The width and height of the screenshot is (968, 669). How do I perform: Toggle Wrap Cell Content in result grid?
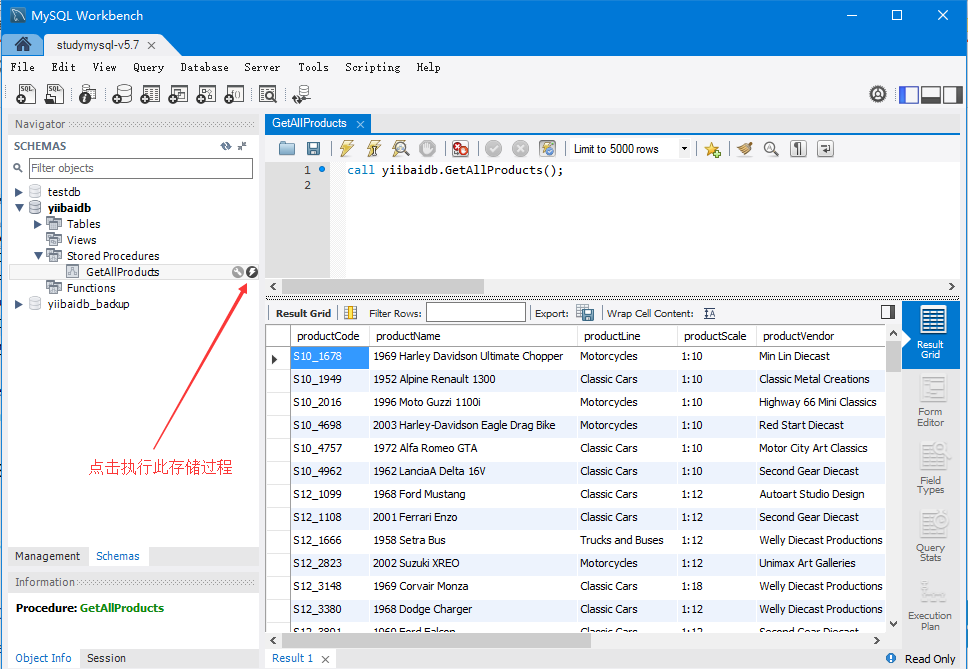pos(709,314)
